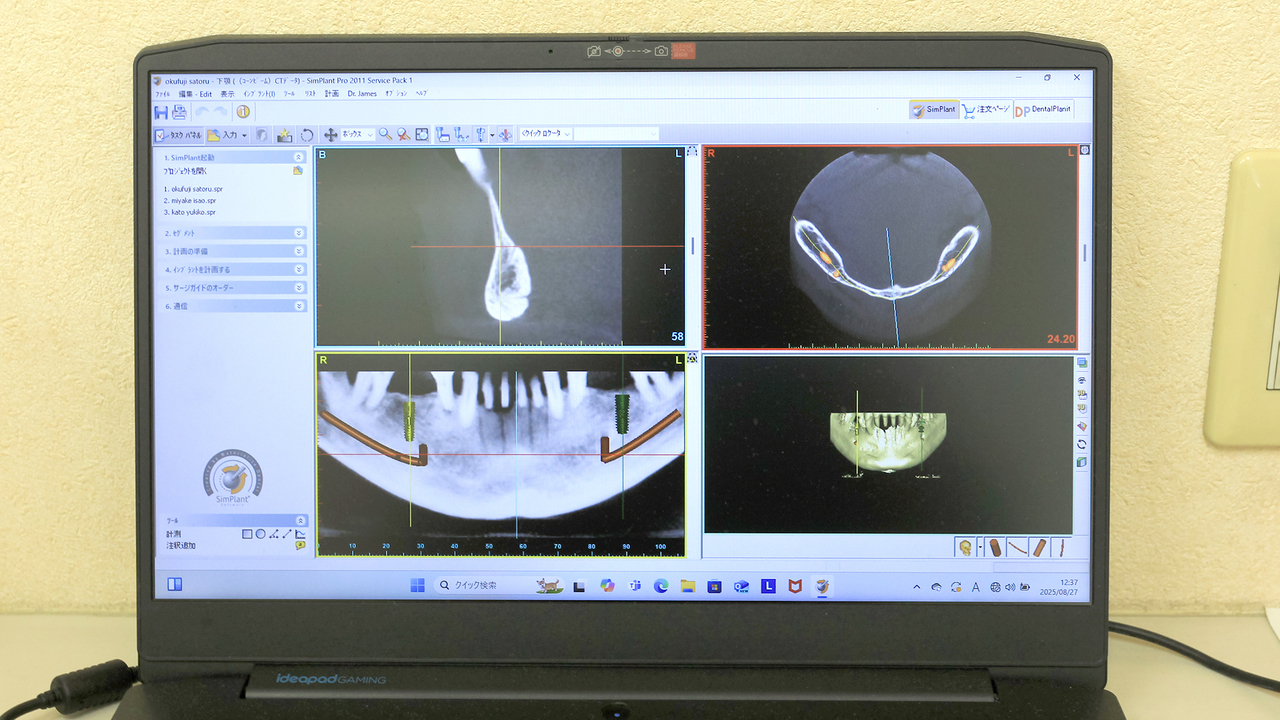Open the Dr.James menu

[362, 94]
